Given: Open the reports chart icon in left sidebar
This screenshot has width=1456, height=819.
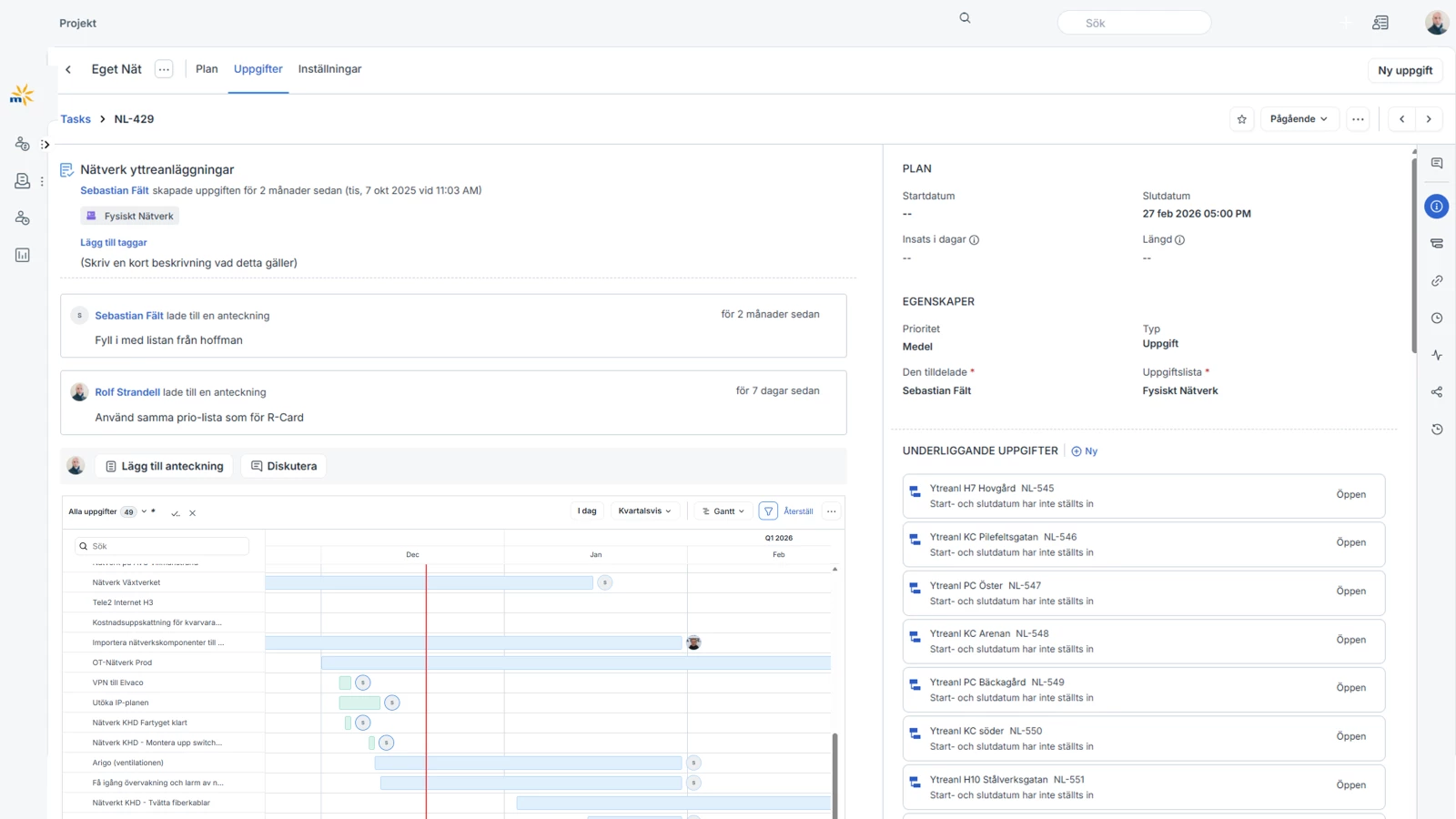Looking at the screenshot, I should [x=23, y=256].
